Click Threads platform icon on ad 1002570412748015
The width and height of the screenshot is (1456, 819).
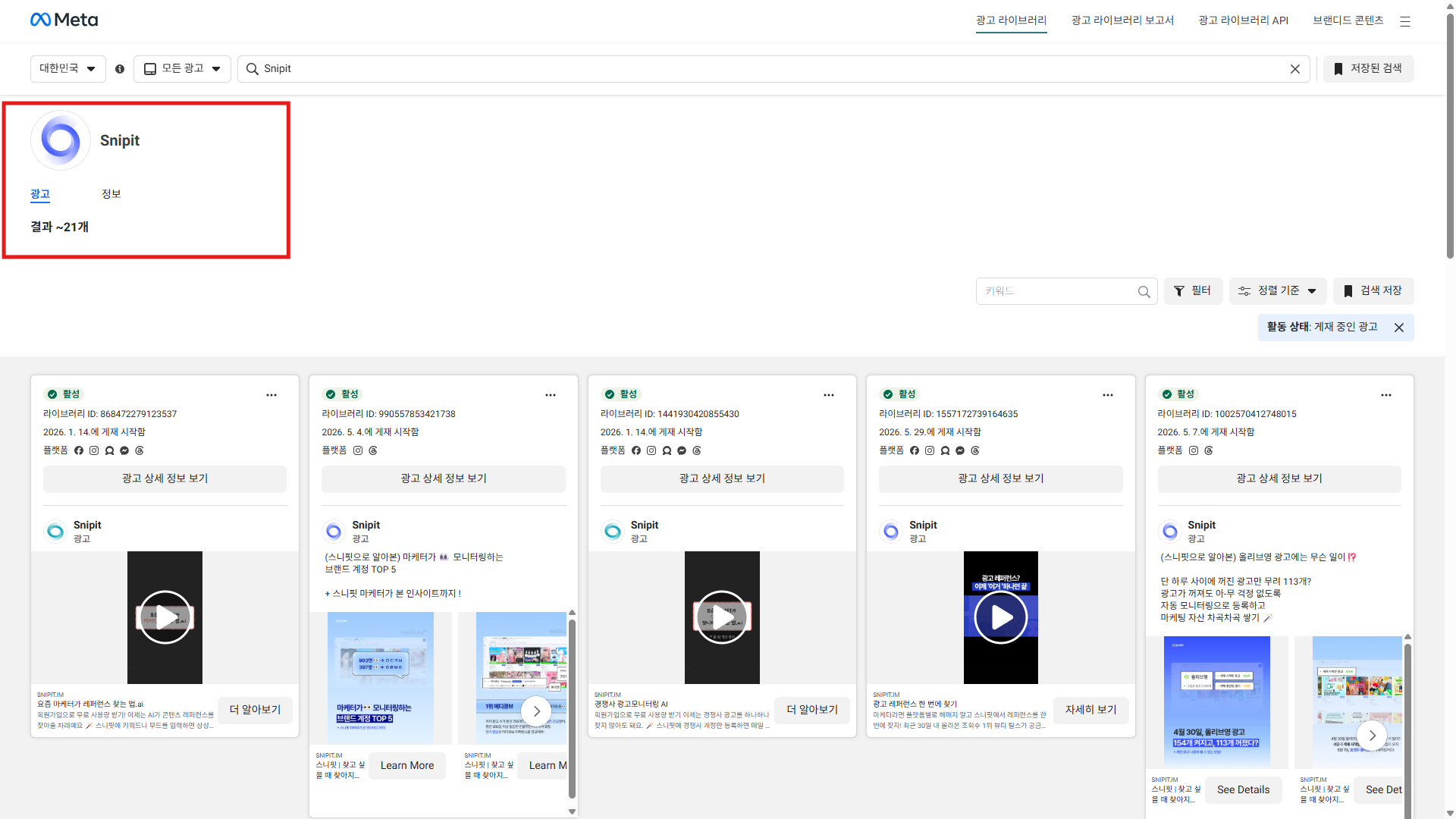pyautogui.click(x=1209, y=450)
